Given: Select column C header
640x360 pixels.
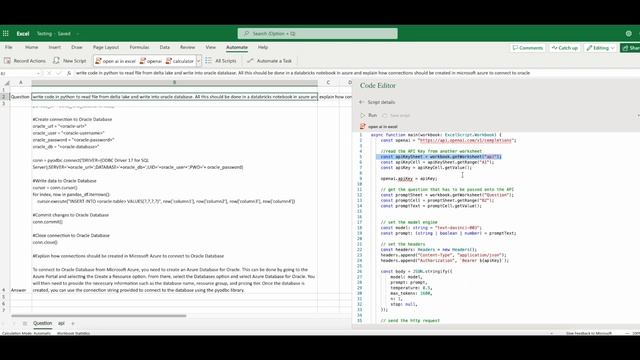Looking at the screenshot, I should click(328, 83).
